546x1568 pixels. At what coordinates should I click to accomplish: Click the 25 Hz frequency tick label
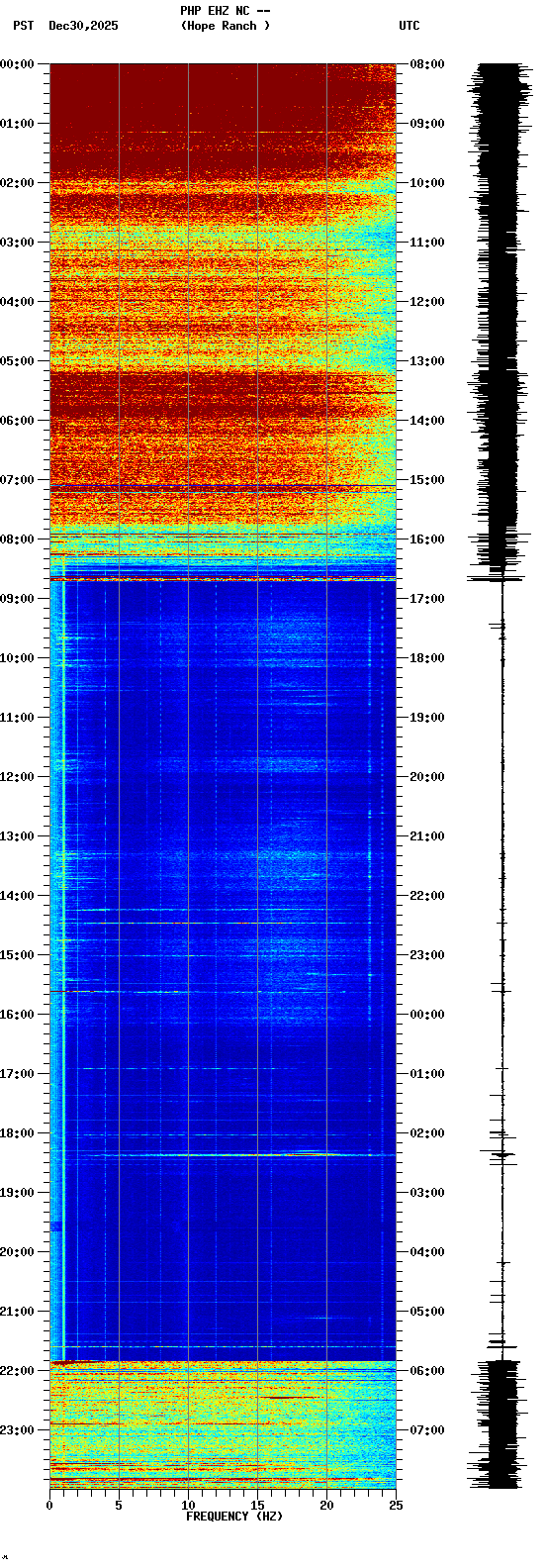[396, 1505]
